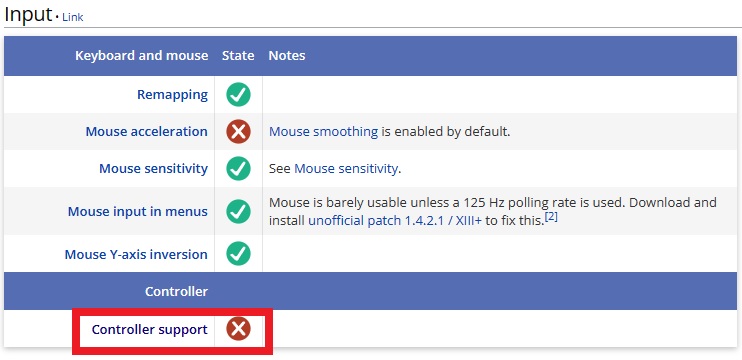Open the Mouse input in menus link

[138, 211]
